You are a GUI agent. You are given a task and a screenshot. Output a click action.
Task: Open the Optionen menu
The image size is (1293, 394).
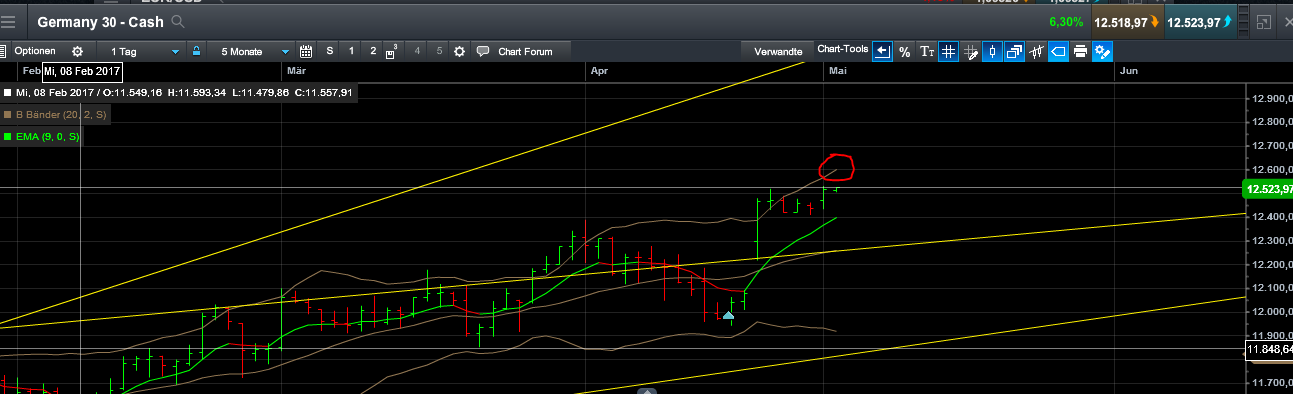(35, 51)
